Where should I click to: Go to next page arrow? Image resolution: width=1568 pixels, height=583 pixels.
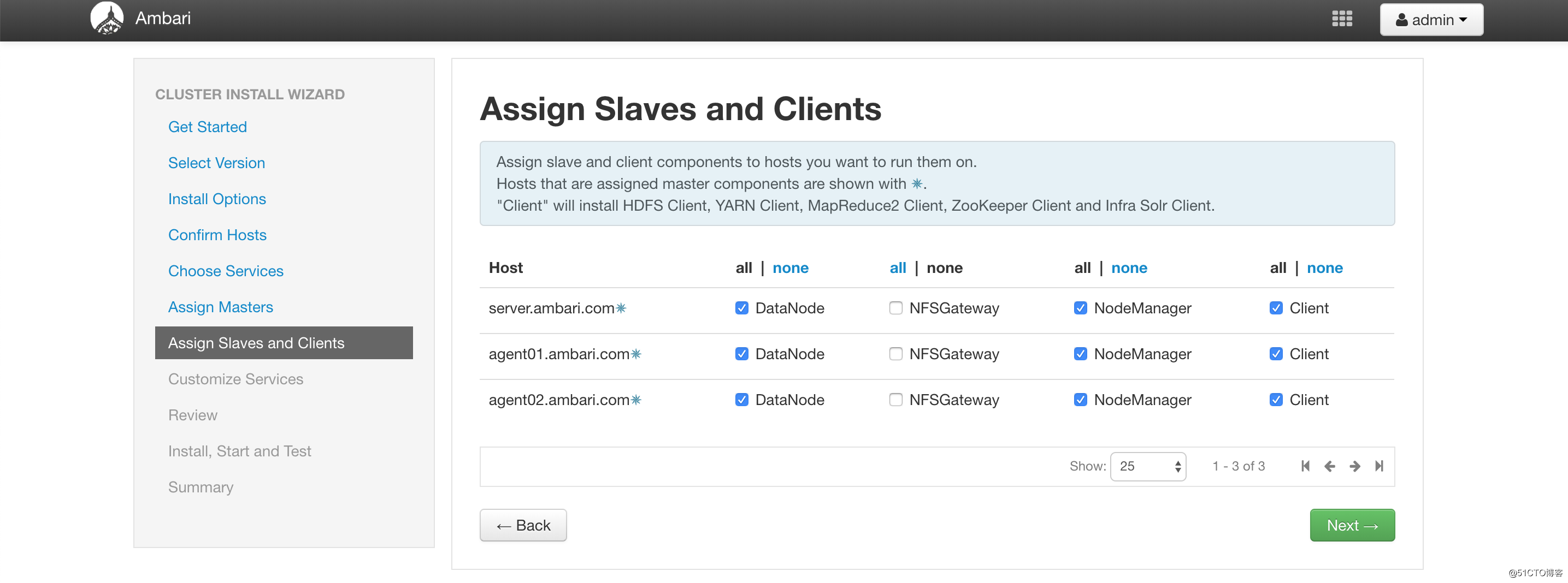pyautogui.click(x=1354, y=466)
